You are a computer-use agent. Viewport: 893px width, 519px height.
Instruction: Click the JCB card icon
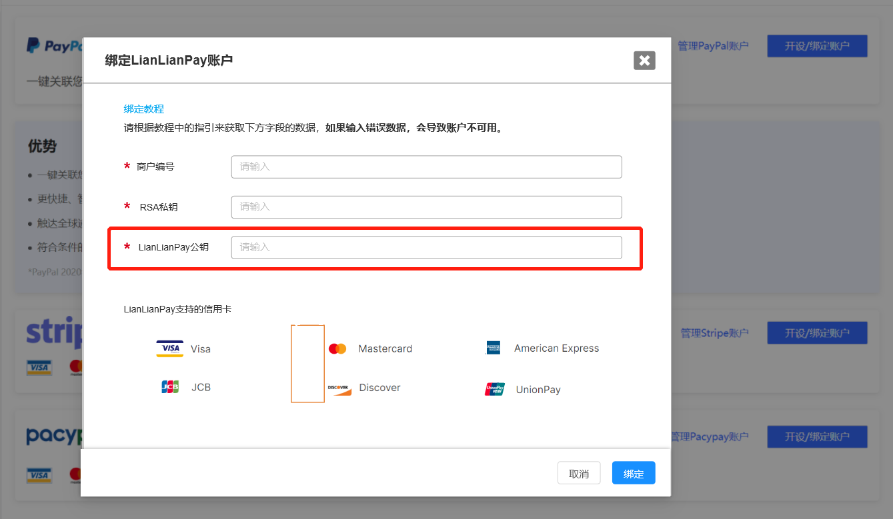point(170,387)
